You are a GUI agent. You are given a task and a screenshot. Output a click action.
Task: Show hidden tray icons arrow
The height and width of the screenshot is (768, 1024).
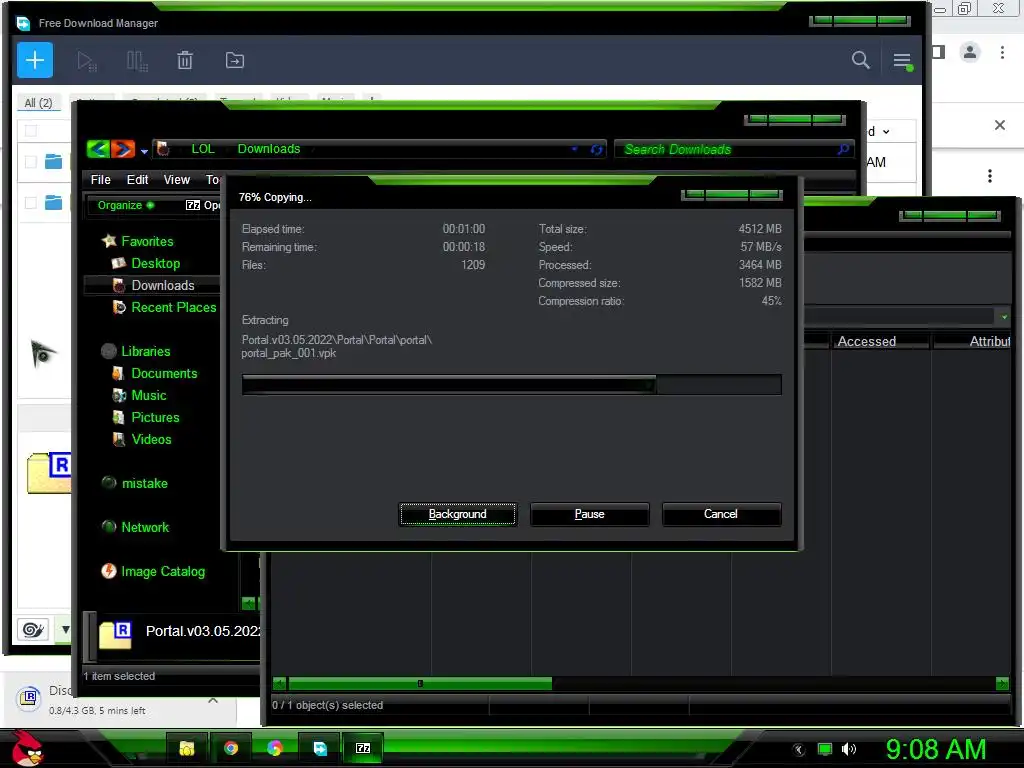[x=799, y=749]
